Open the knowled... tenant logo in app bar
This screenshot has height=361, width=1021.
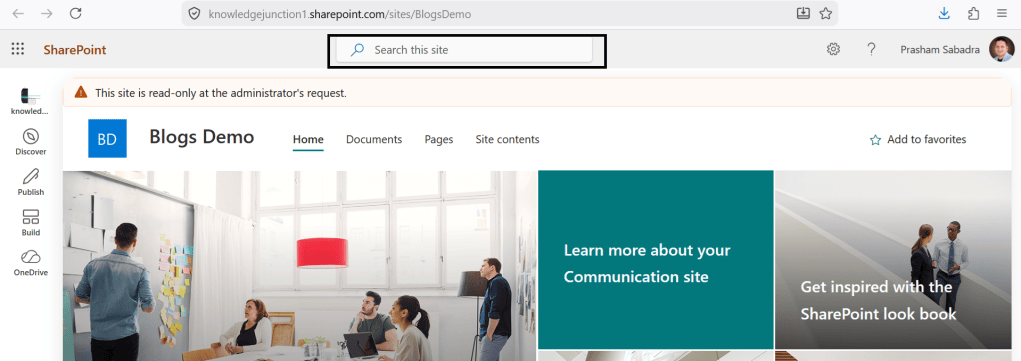pos(30,101)
